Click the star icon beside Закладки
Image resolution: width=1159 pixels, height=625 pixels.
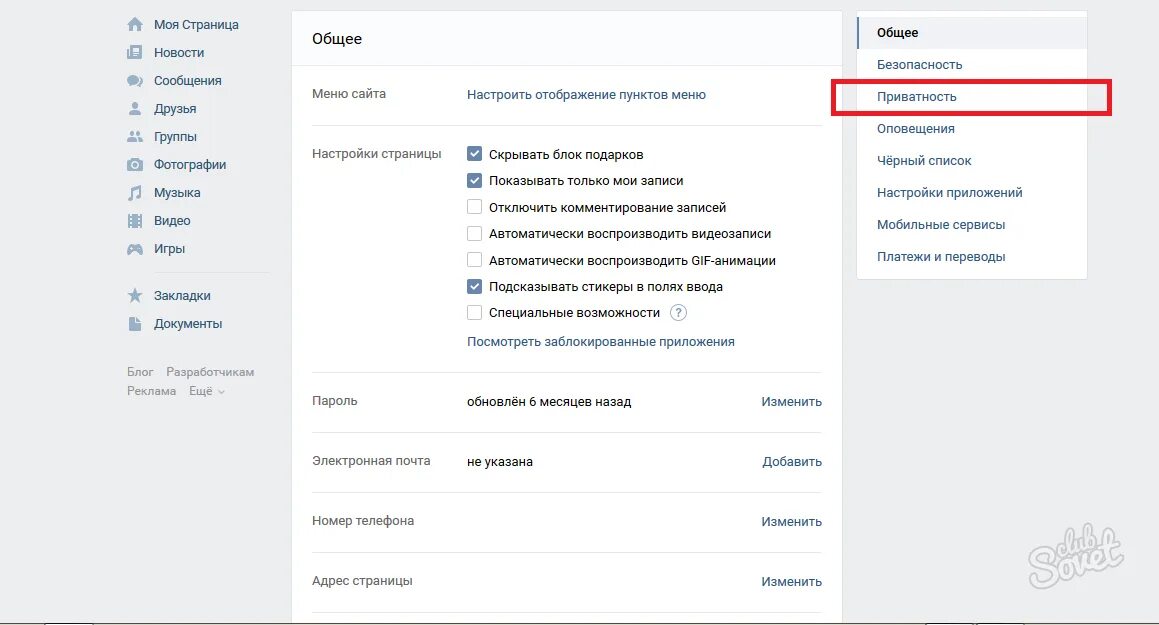pyautogui.click(x=135, y=296)
